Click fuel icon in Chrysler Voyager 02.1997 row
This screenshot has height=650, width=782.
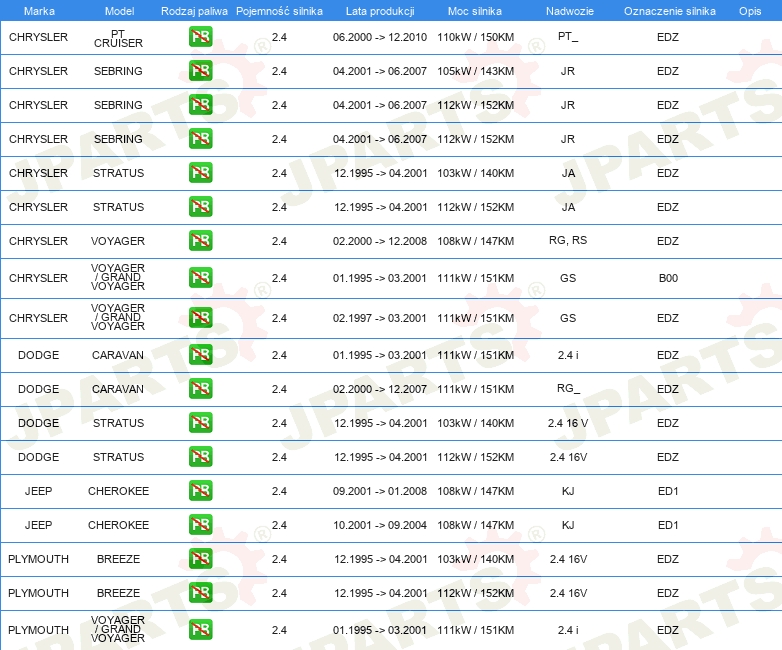[200, 318]
